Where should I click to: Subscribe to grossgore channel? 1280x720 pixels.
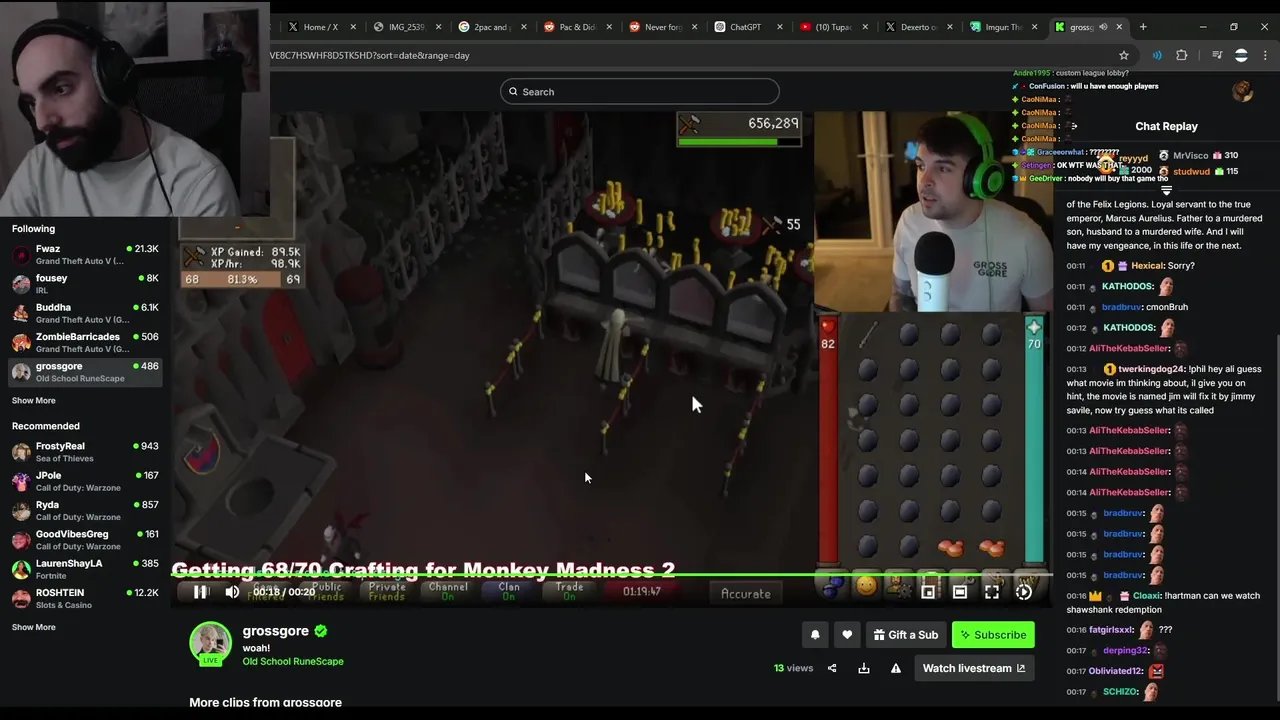pyautogui.click(x=993, y=635)
